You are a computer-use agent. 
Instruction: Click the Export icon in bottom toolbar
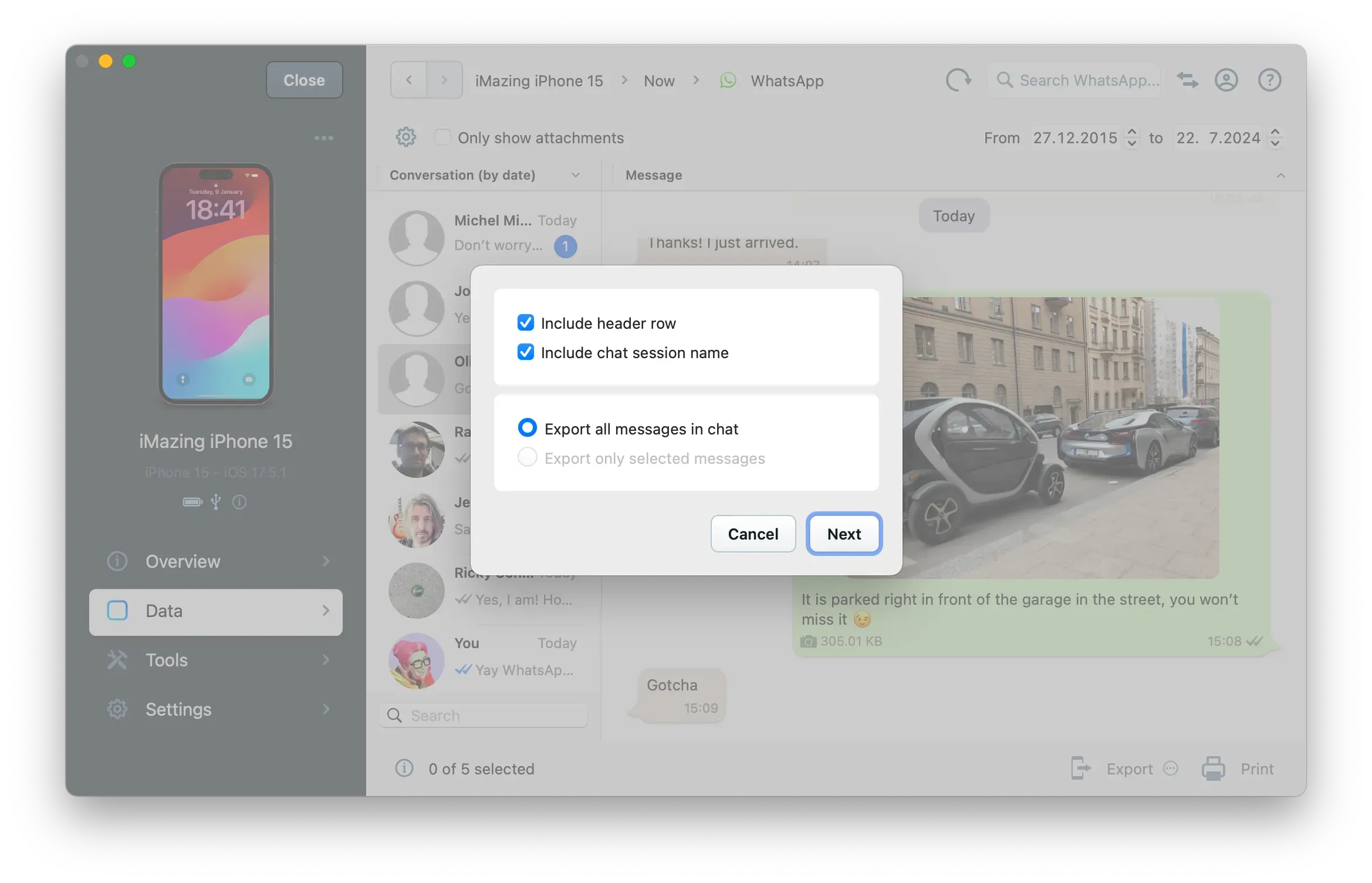[1080, 768]
